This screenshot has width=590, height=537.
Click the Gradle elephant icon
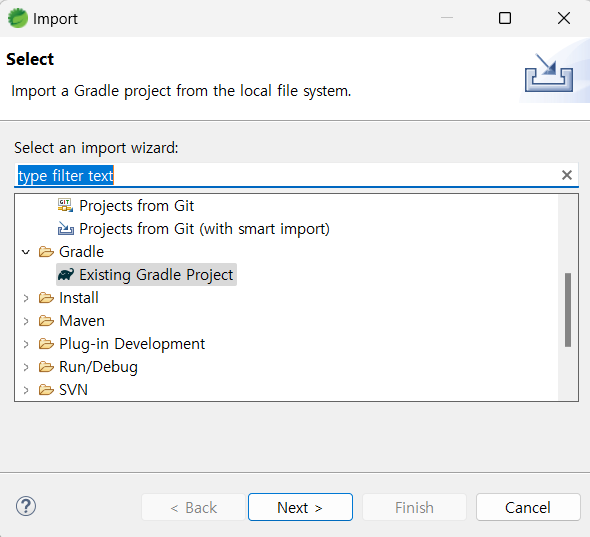[x=66, y=274]
